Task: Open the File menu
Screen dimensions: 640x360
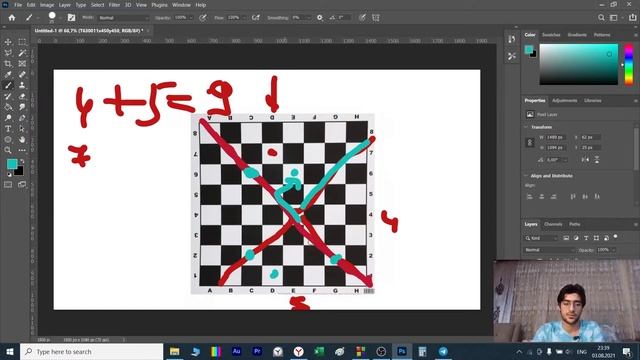Action: point(18,5)
